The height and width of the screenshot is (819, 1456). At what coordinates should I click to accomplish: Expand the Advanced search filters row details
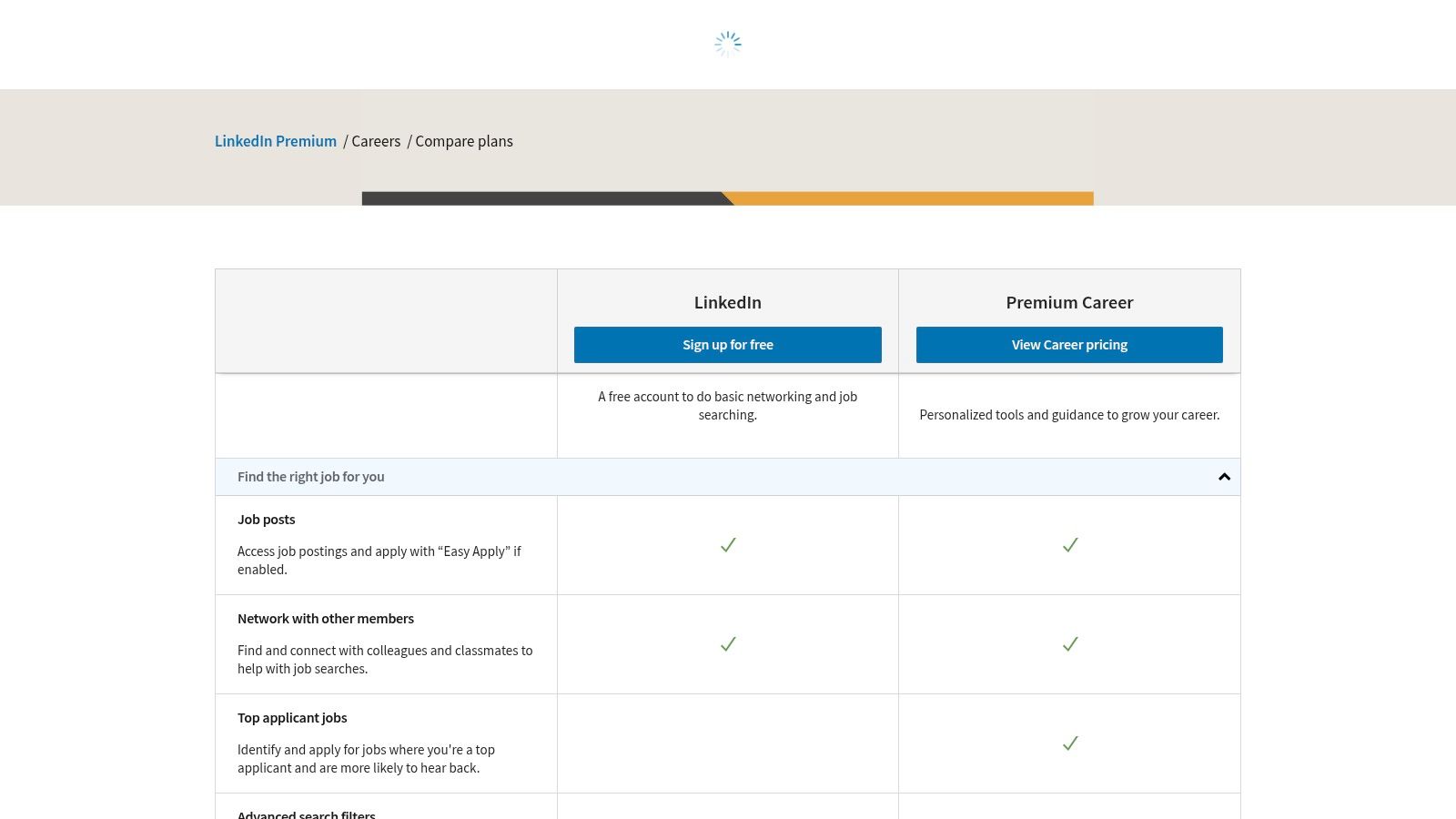point(307,813)
